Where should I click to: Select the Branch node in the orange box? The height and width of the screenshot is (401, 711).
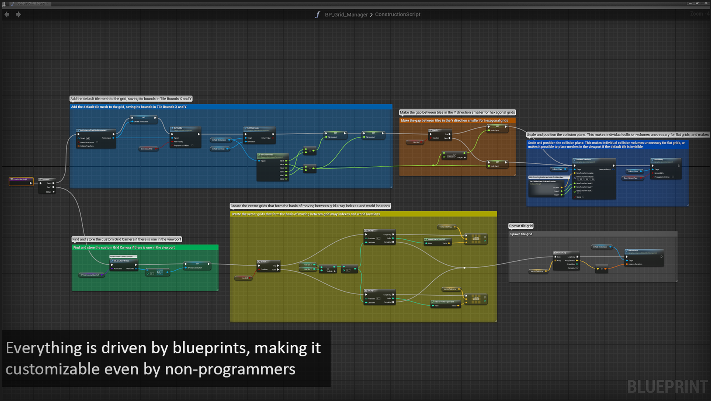pos(440,135)
